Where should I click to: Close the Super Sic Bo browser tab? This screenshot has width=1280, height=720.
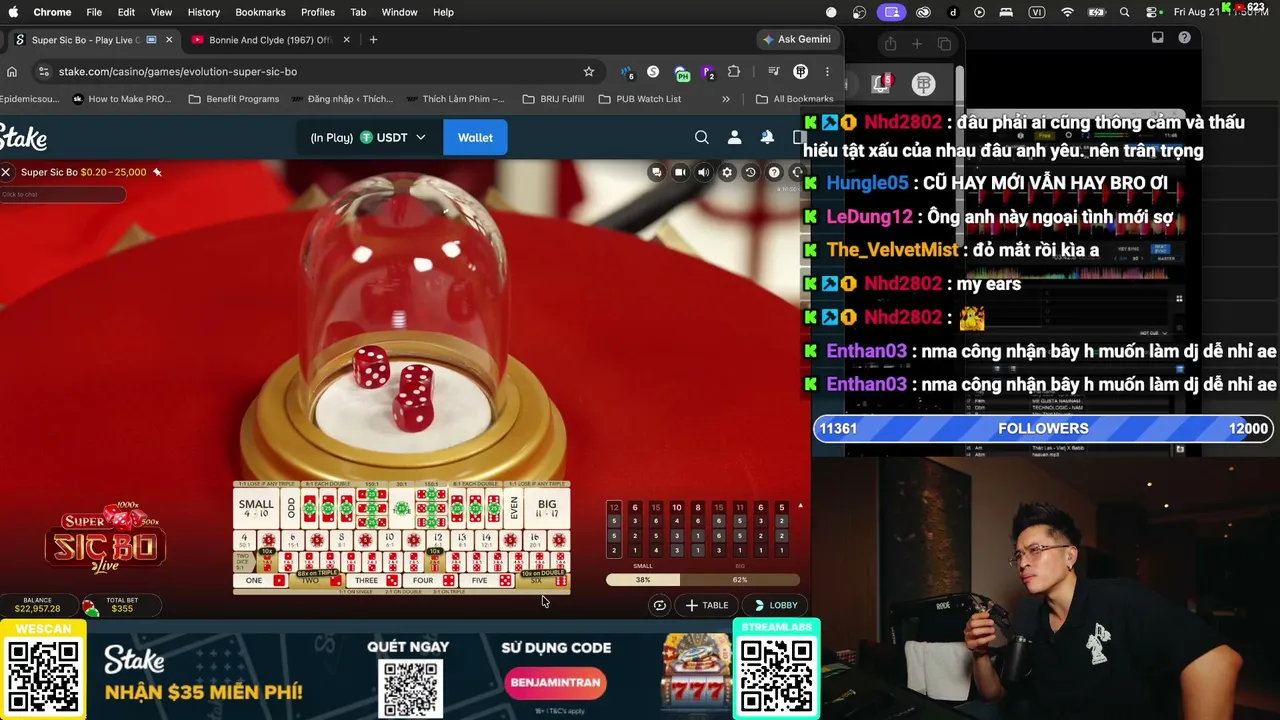pos(169,40)
